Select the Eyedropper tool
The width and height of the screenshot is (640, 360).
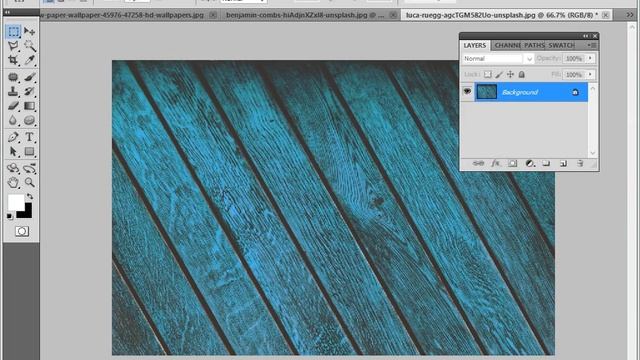coord(29,60)
